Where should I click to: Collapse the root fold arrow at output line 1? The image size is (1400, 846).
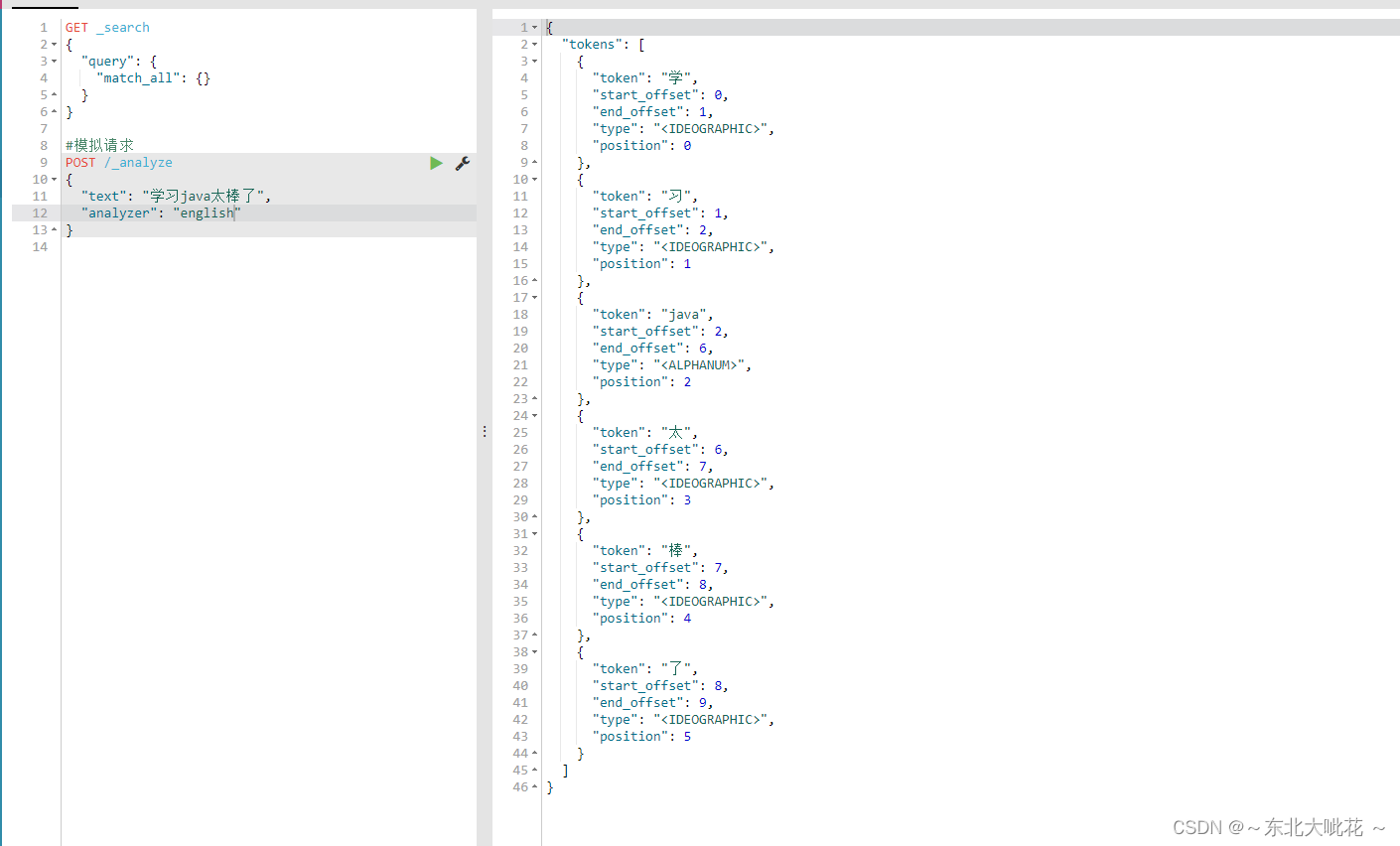pyautogui.click(x=534, y=28)
